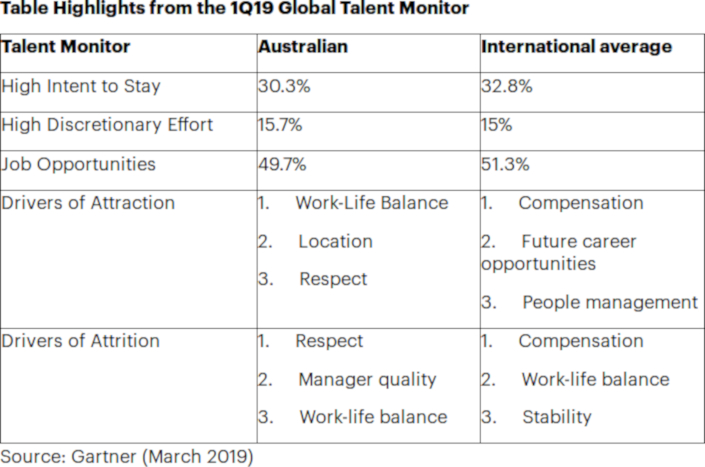Viewport: 705px width, 467px height.
Task: Click the 49.7% value
Action: tap(285, 164)
